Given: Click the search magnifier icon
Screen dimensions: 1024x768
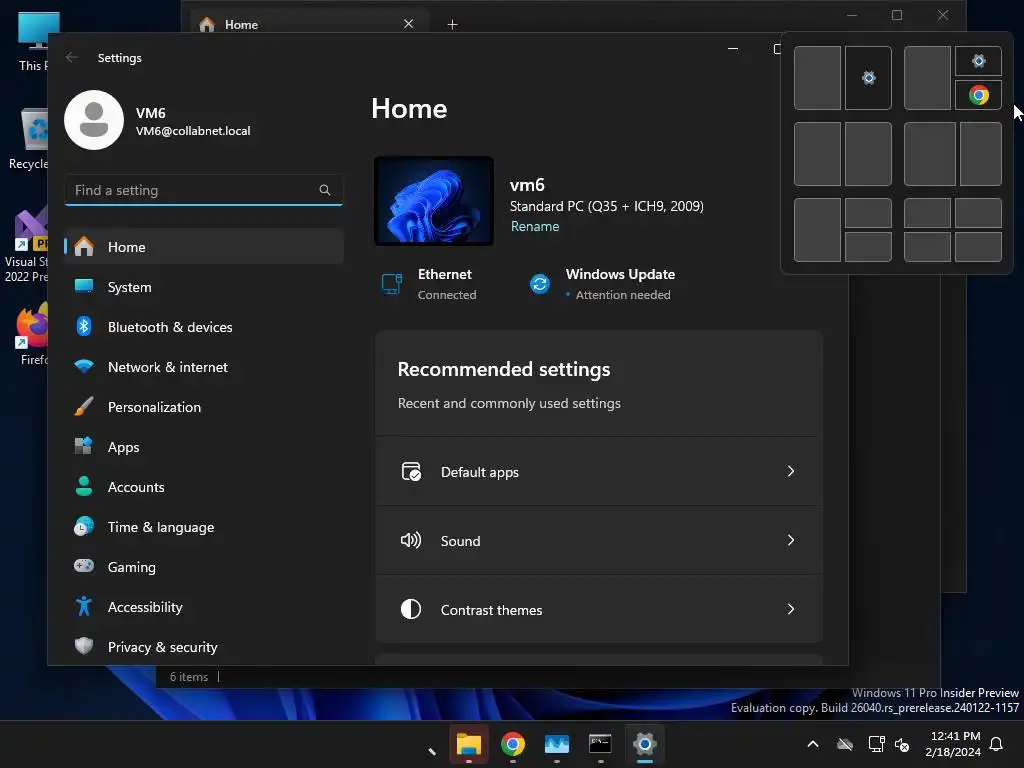Looking at the screenshot, I should [x=325, y=190].
